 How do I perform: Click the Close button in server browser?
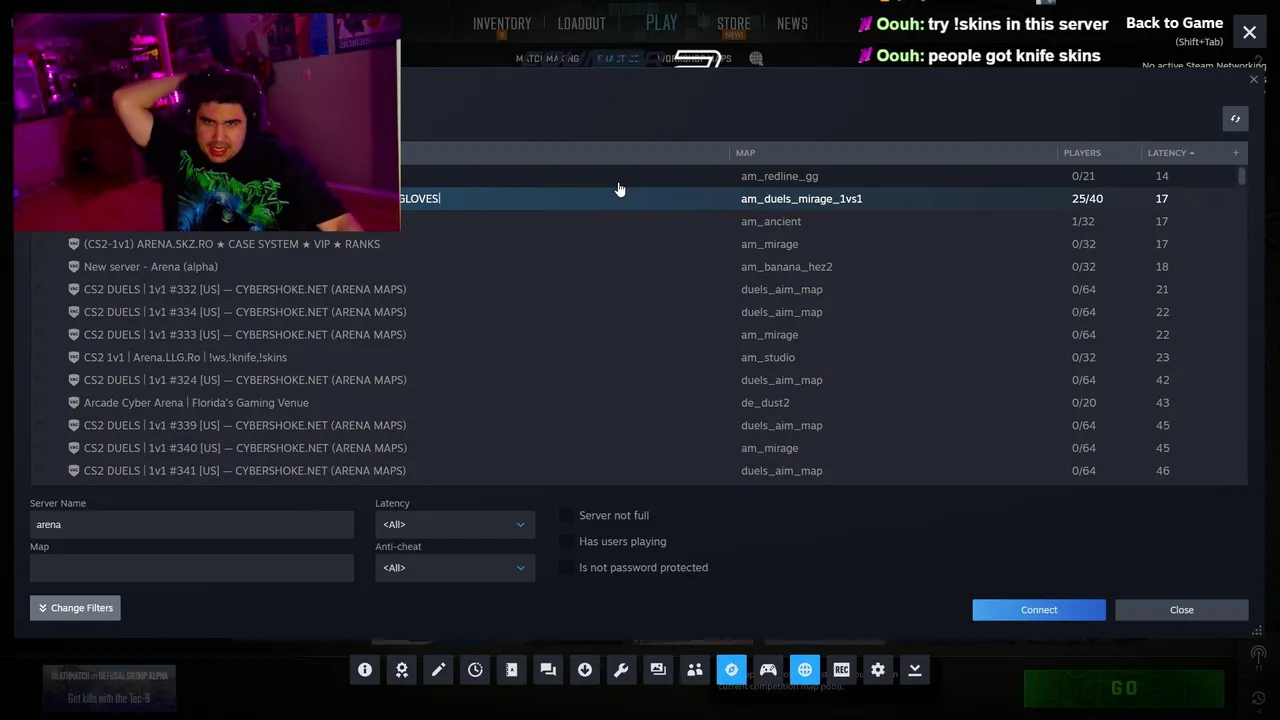1181,610
